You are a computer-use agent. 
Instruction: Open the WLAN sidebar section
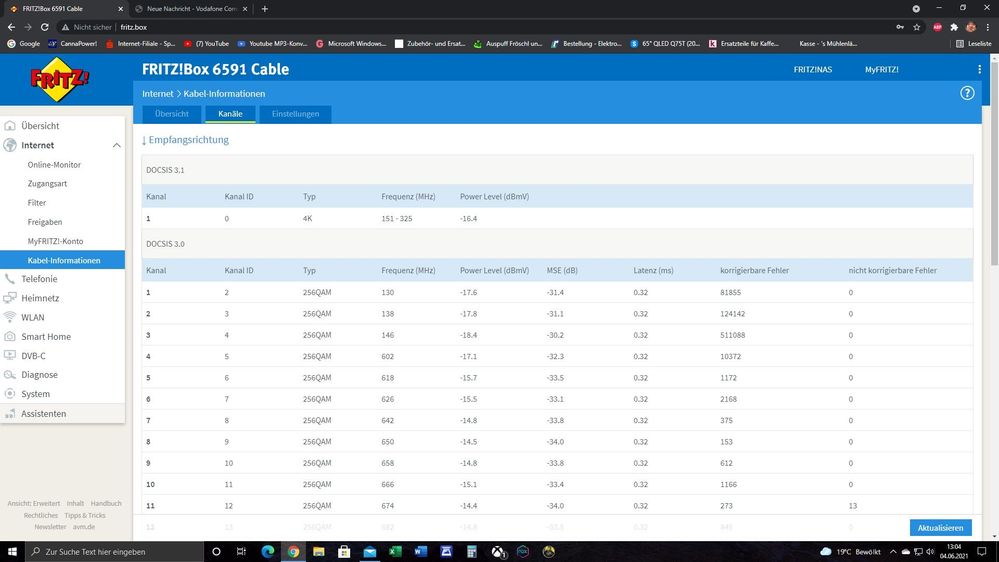point(32,317)
